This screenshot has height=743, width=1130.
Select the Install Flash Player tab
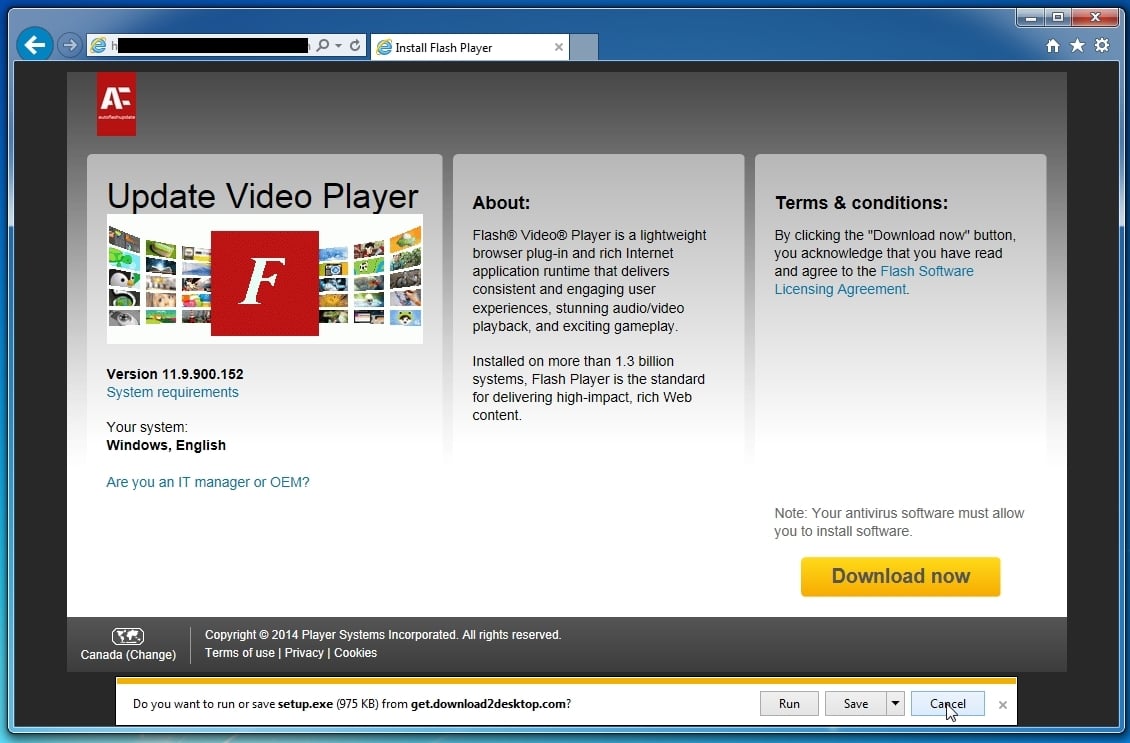pyautogui.click(x=469, y=47)
